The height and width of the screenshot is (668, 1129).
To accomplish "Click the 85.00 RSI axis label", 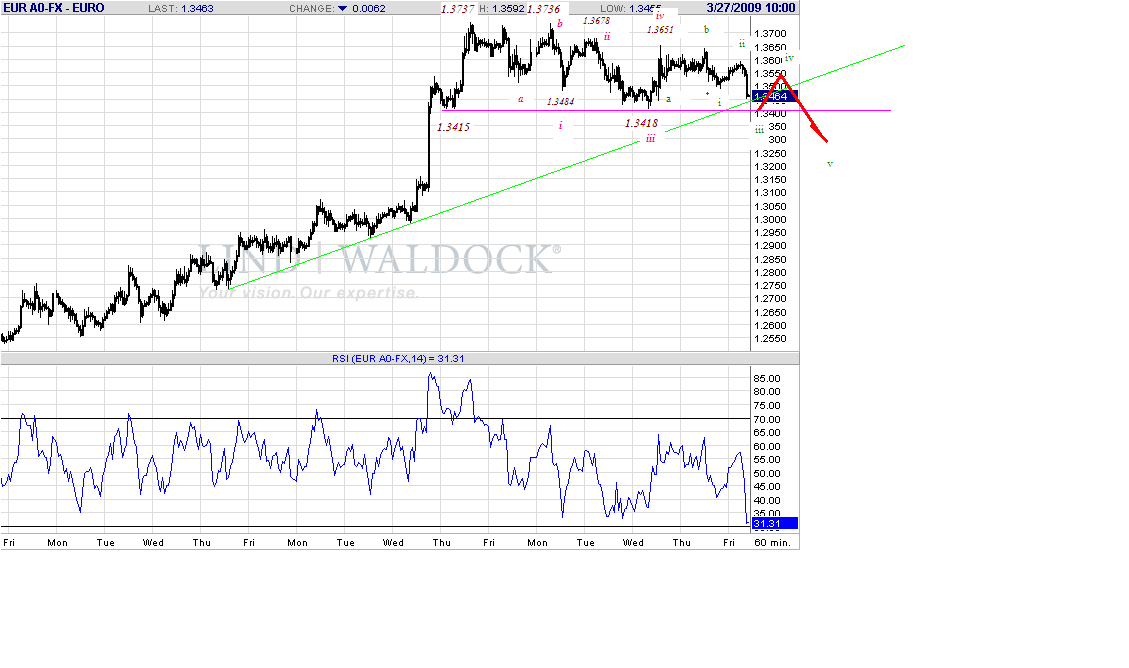I will tap(767, 379).
